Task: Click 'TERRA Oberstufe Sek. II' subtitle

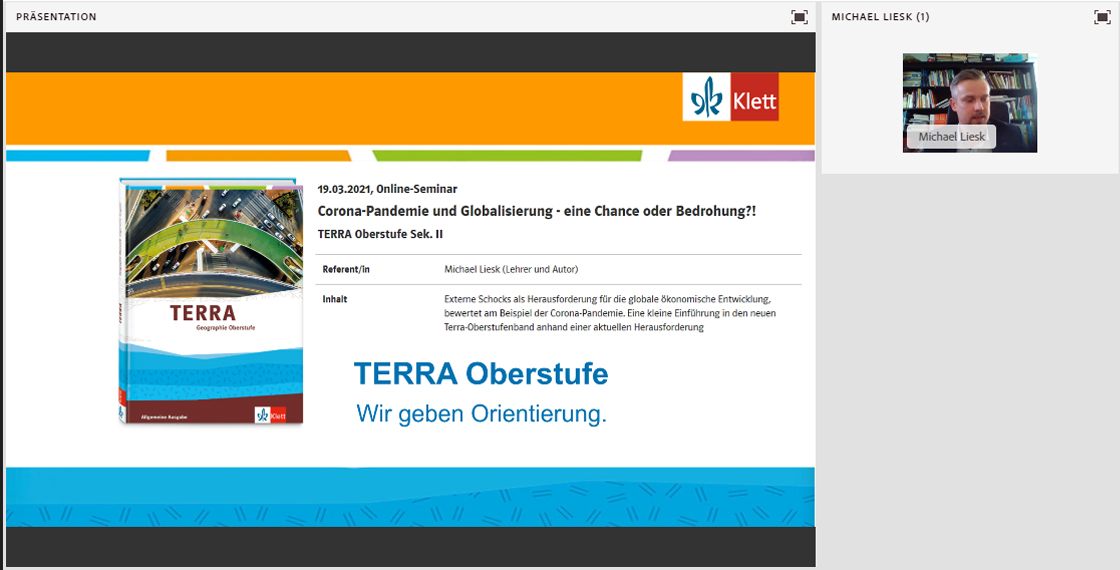Action: click(x=381, y=234)
